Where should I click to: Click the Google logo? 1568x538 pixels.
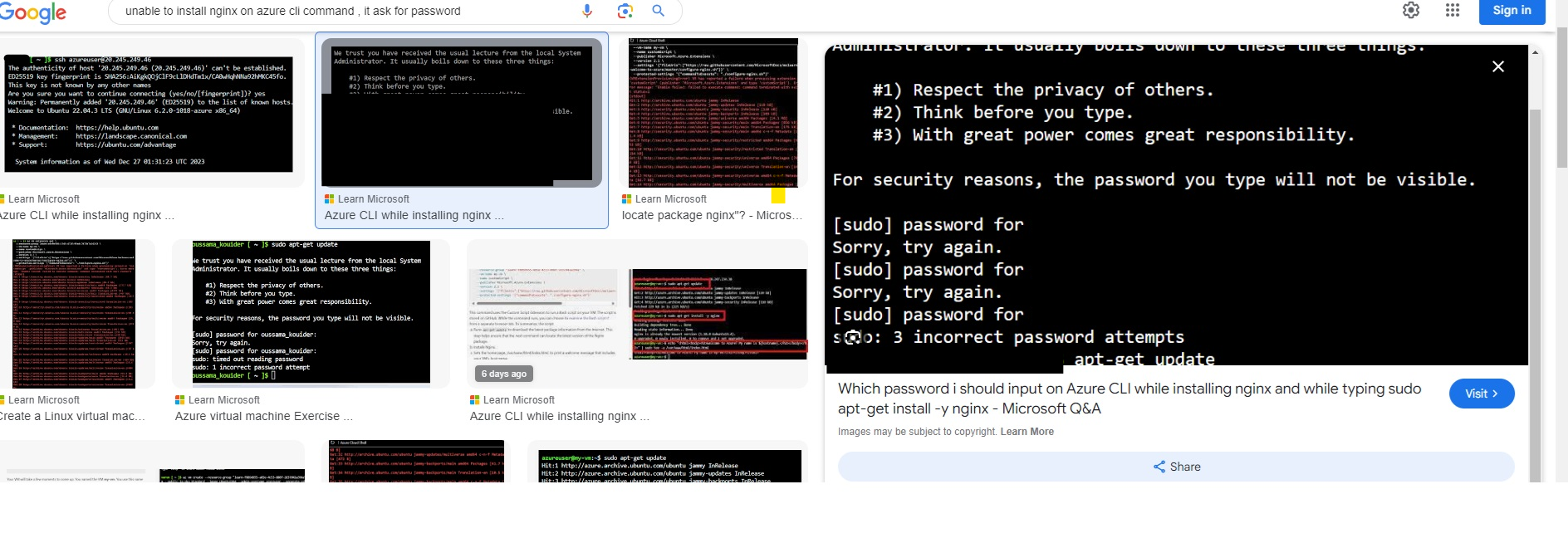(33, 12)
